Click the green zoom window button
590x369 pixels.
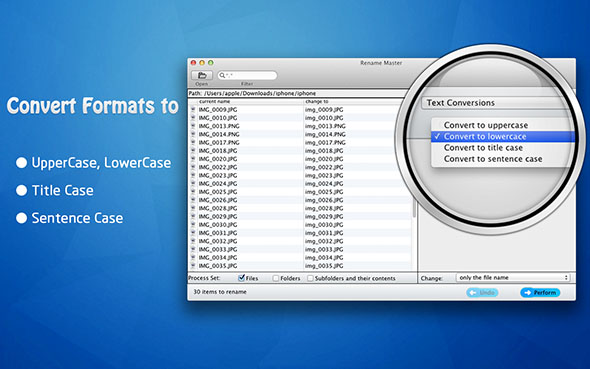pos(211,63)
